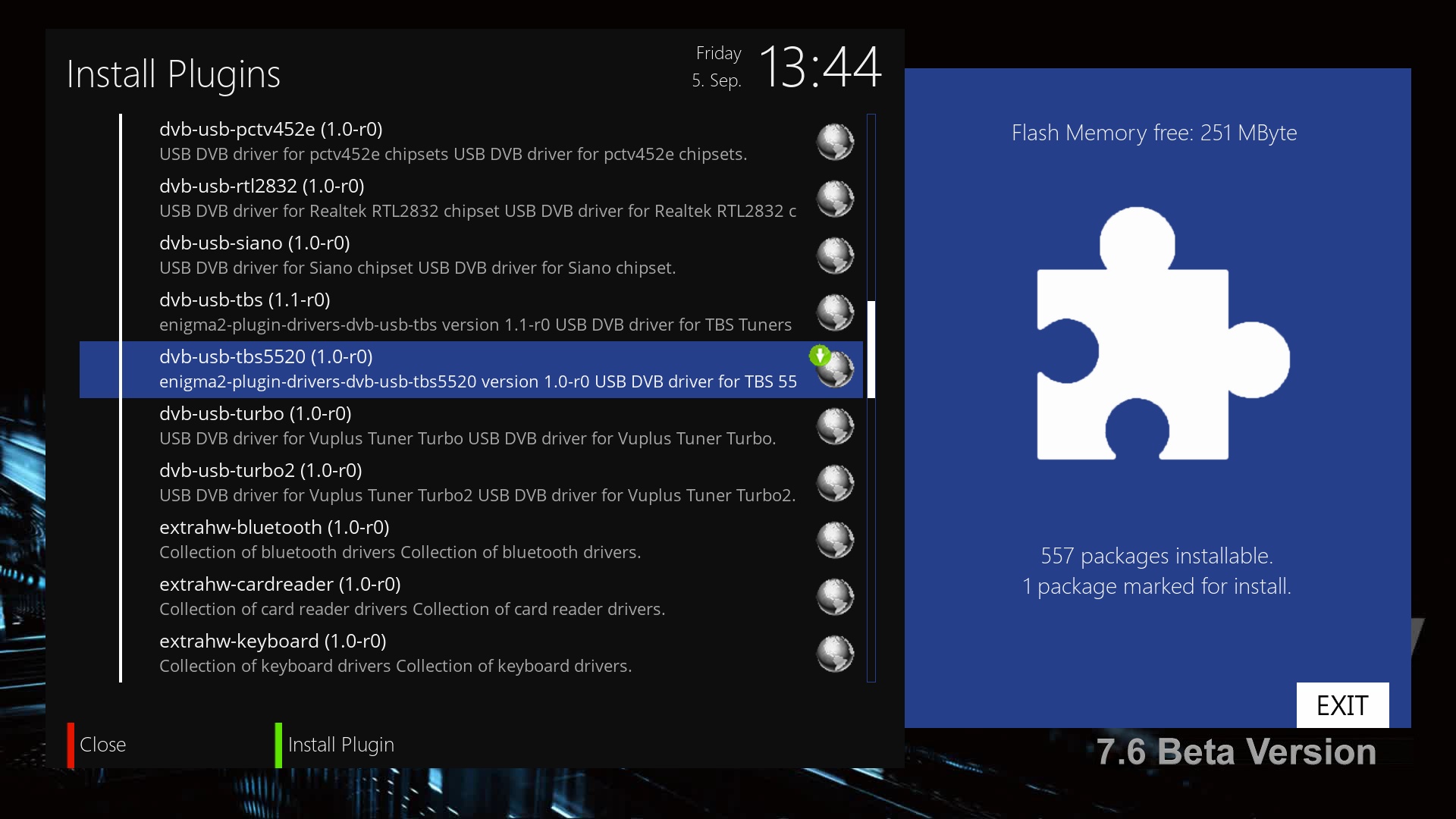
Task: Click Flash Memory free: 251 MByte text
Action: [x=1154, y=133]
